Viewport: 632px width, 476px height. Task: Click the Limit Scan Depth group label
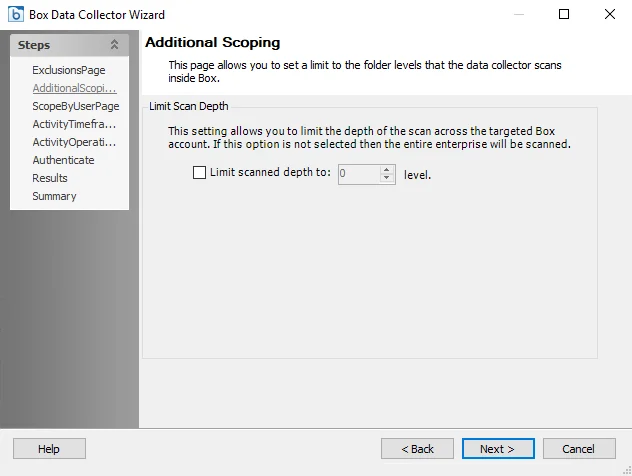coord(189,106)
